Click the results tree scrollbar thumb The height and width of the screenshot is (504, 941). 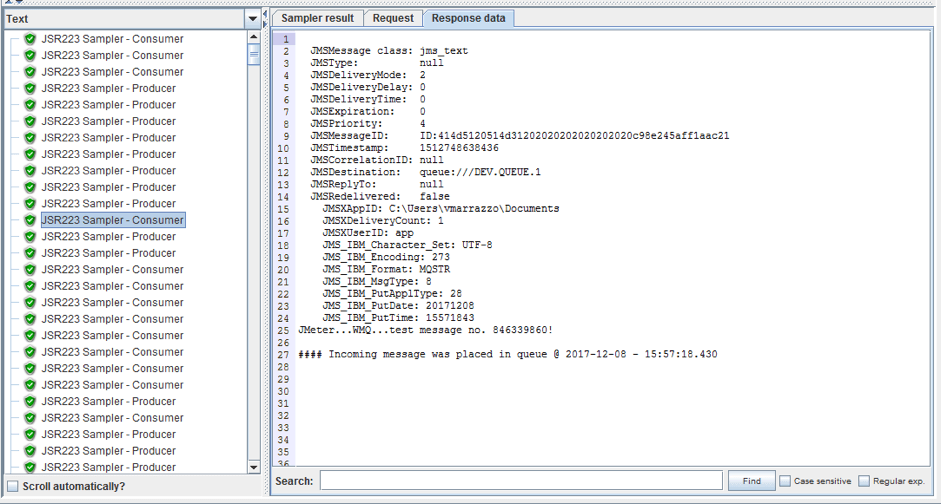tap(254, 54)
